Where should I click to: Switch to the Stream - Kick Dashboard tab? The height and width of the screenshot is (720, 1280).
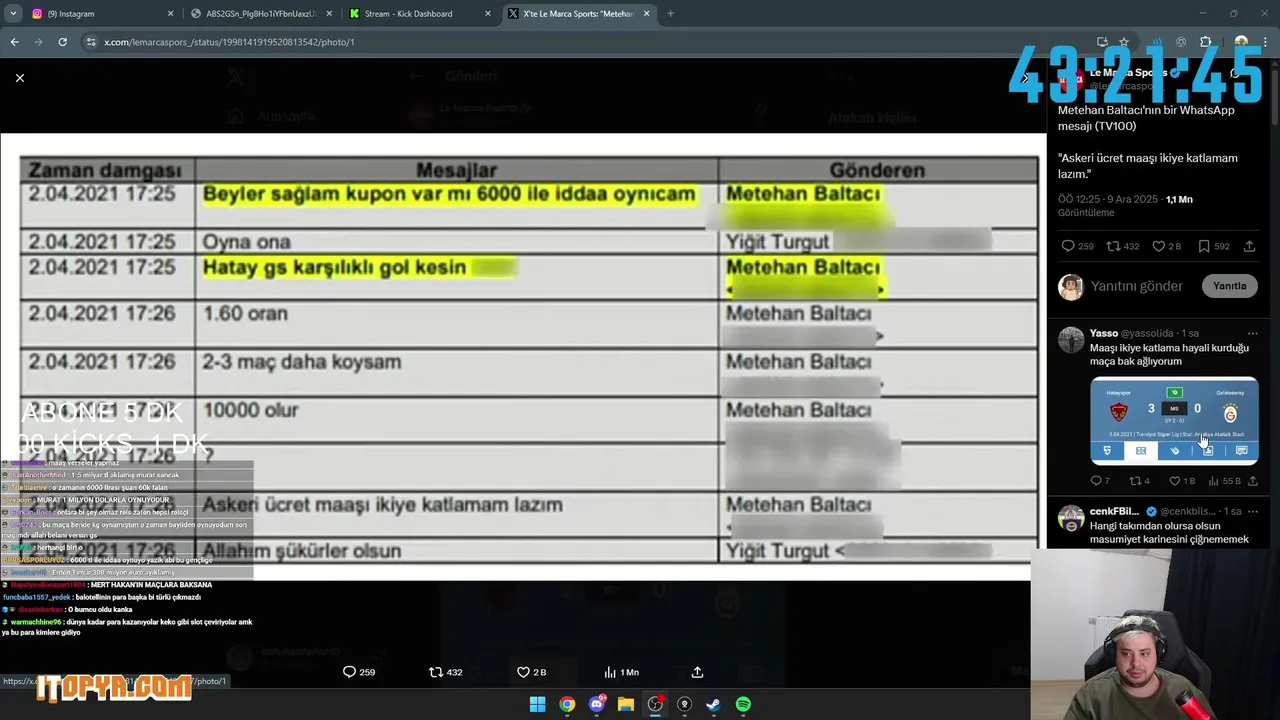pos(420,14)
